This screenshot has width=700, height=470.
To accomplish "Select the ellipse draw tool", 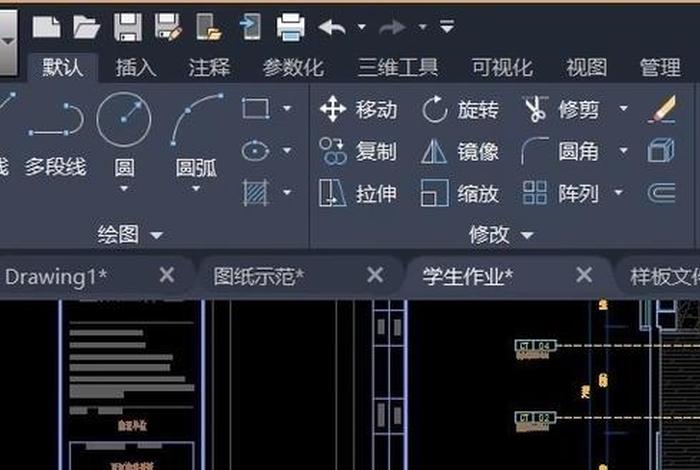I will click(255, 150).
